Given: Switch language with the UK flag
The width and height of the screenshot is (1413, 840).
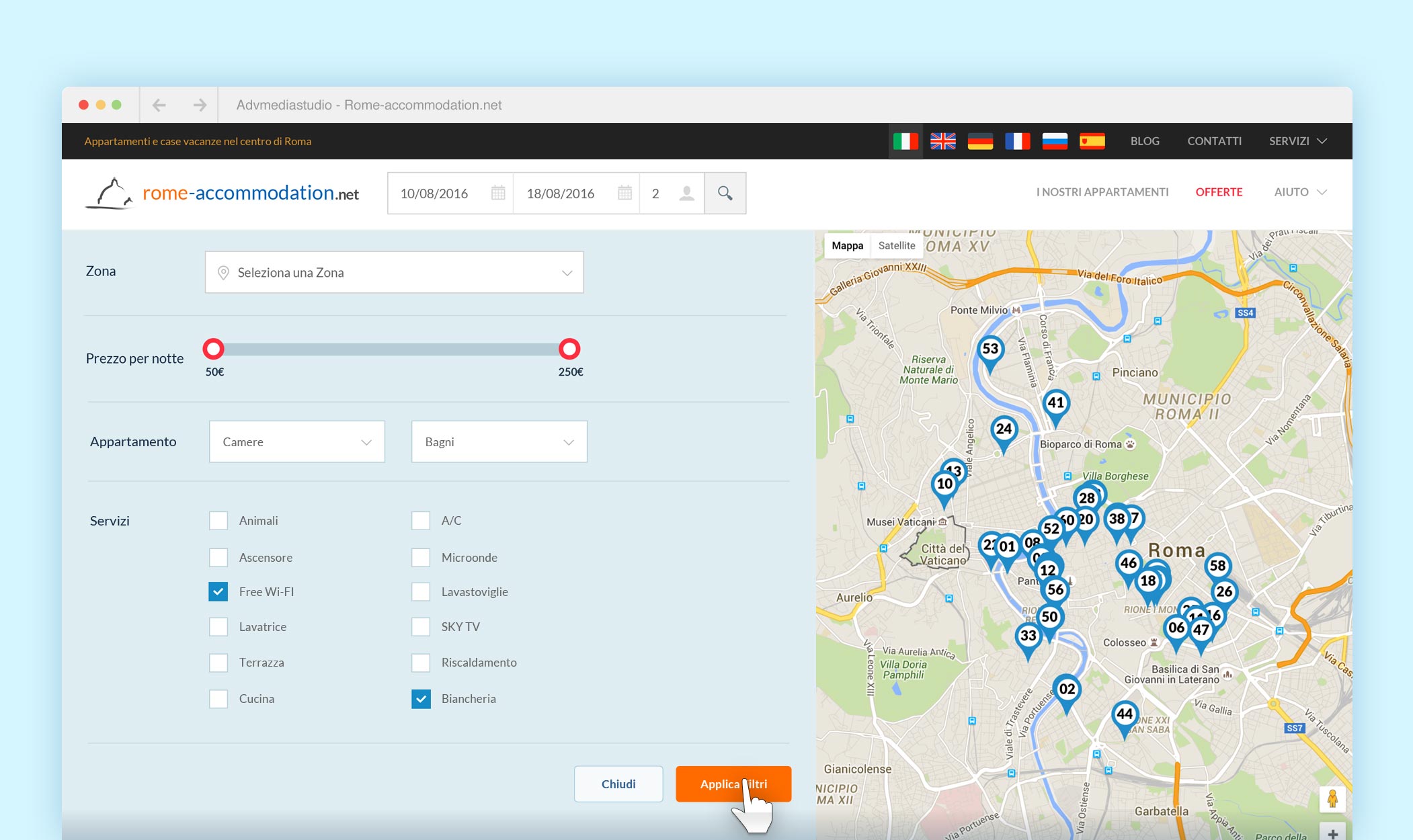Looking at the screenshot, I should 943,141.
